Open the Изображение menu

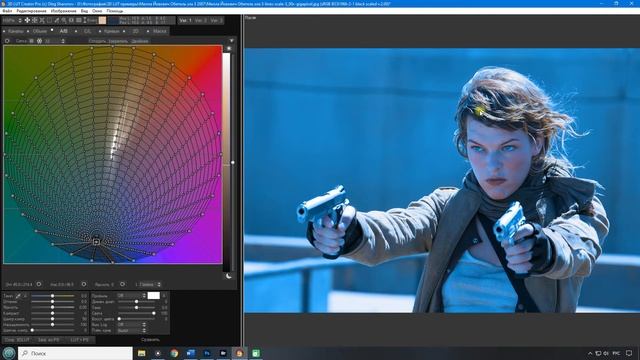[63, 11]
